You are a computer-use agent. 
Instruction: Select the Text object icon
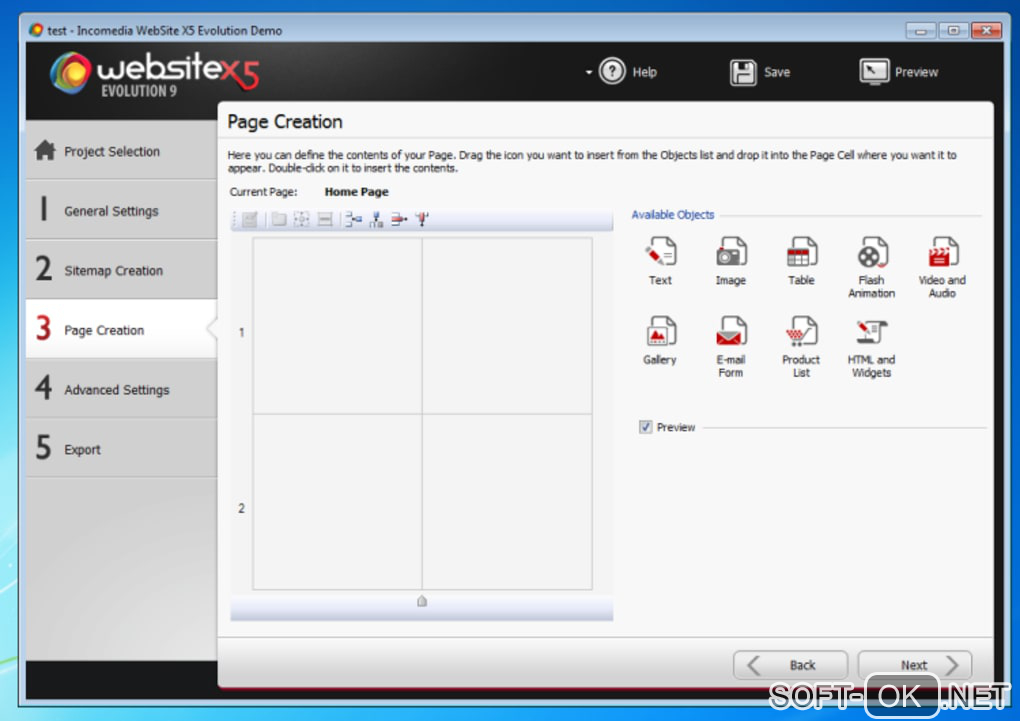(x=660, y=252)
